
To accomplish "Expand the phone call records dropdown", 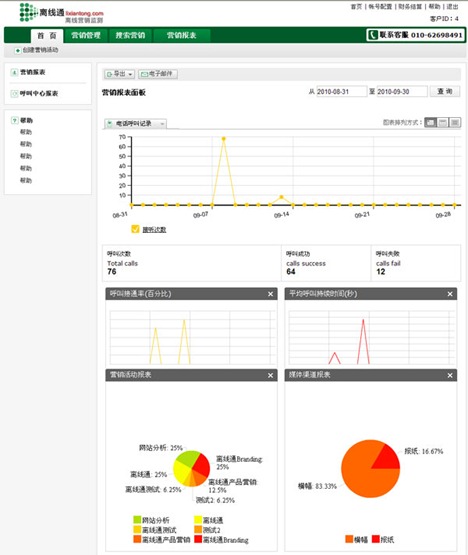I will 136,124.
